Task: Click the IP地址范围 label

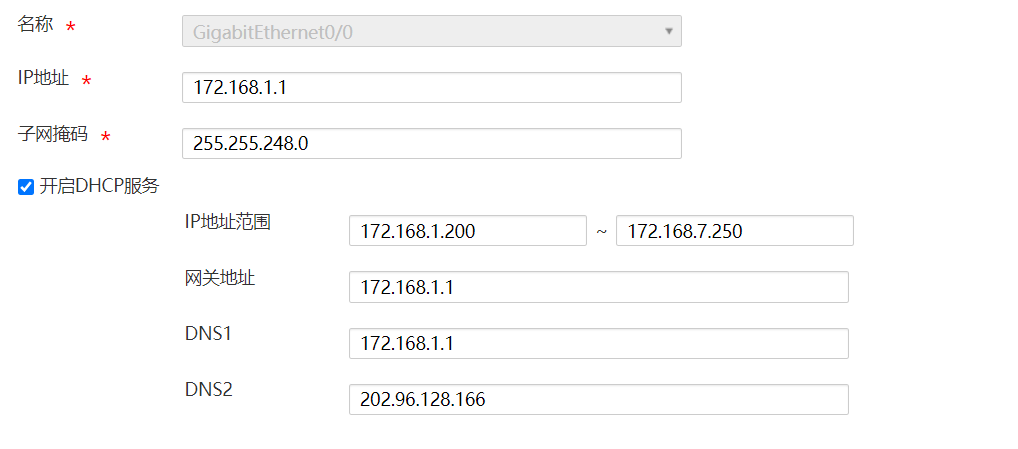Action: click(228, 222)
